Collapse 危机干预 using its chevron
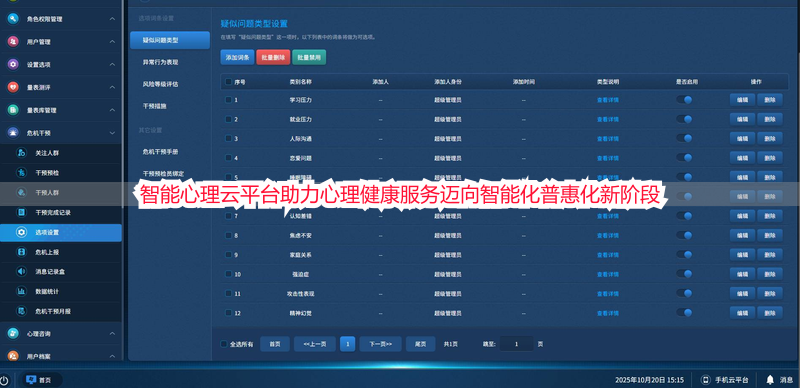Image resolution: width=800 pixels, height=388 pixels. [x=112, y=133]
